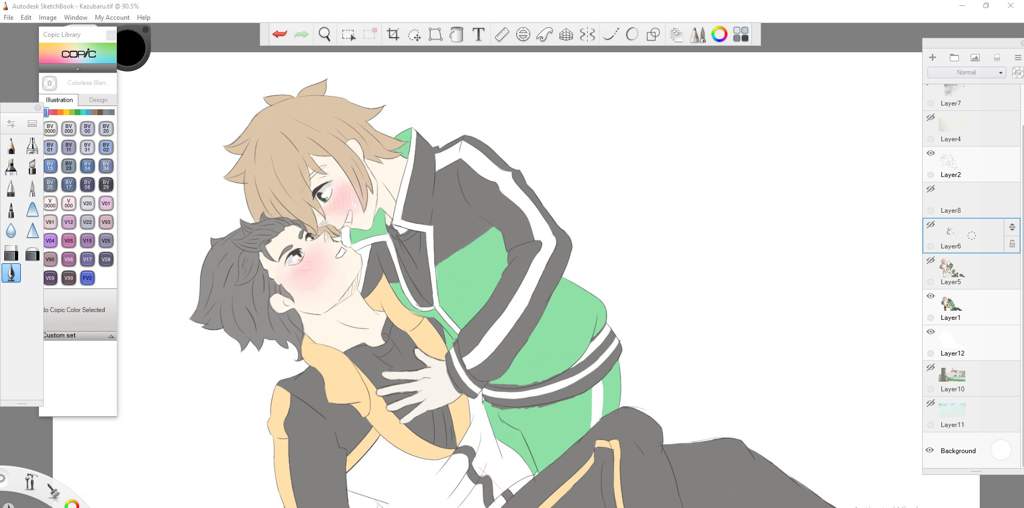
Task: Pick the blue FV2 Copic swatch
Action: (x=87, y=278)
